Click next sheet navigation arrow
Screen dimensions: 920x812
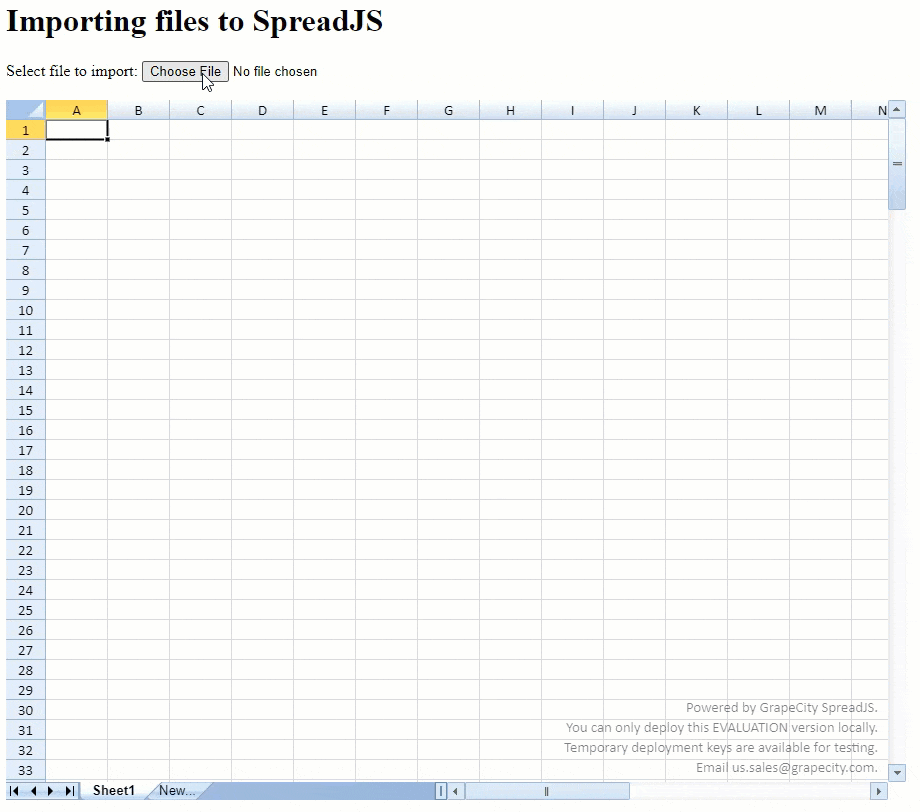50,791
